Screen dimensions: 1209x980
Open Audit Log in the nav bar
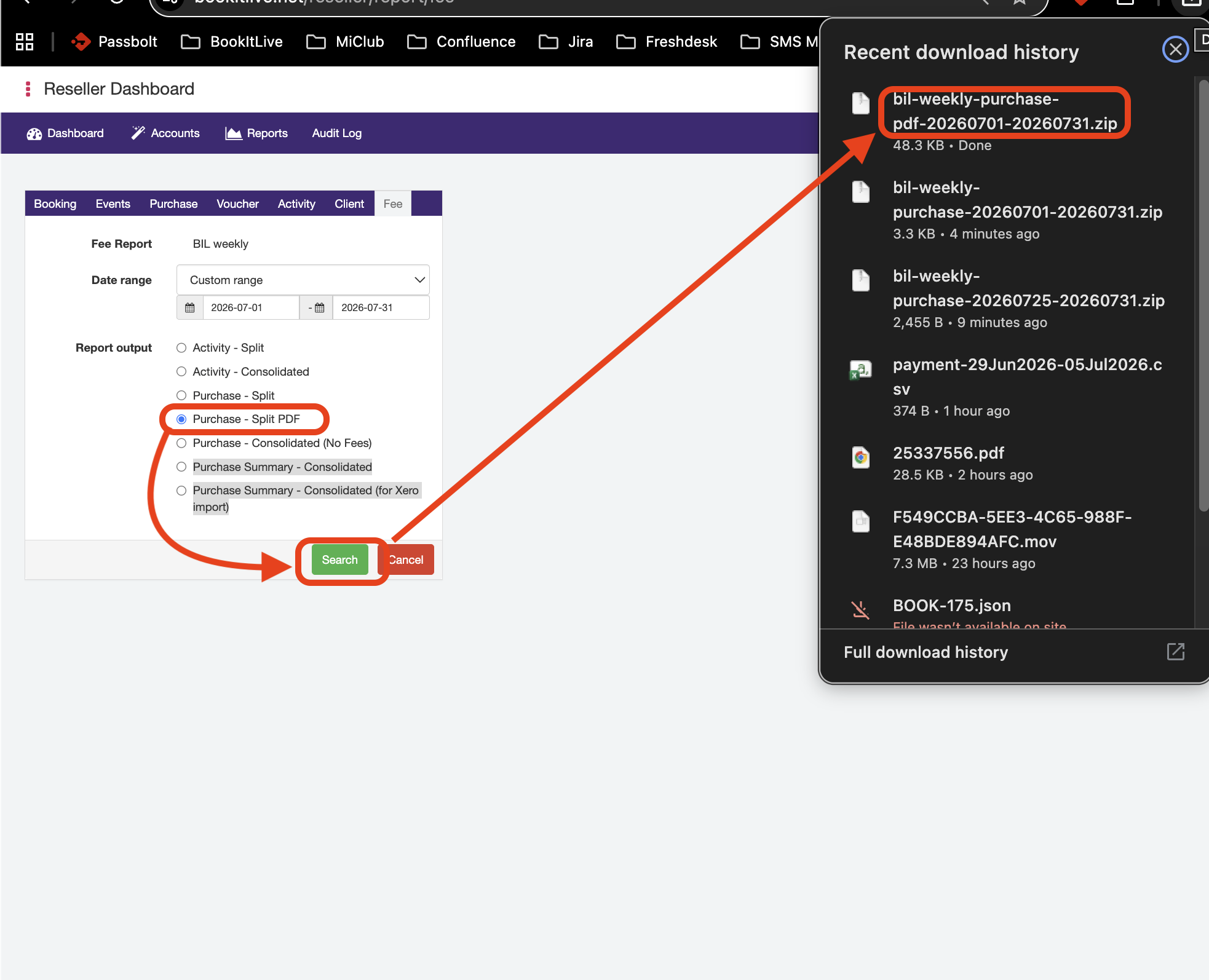(337, 133)
